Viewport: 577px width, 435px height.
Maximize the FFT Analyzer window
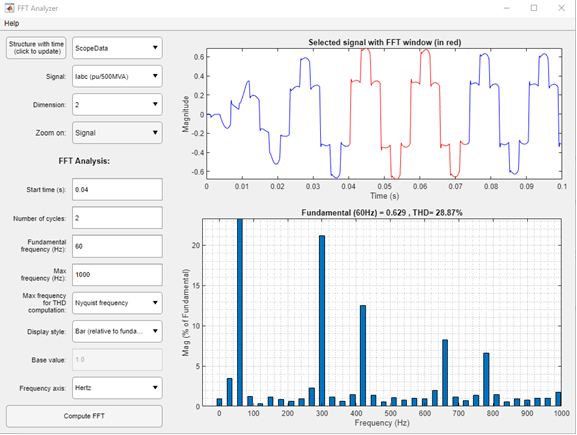coord(534,8)
